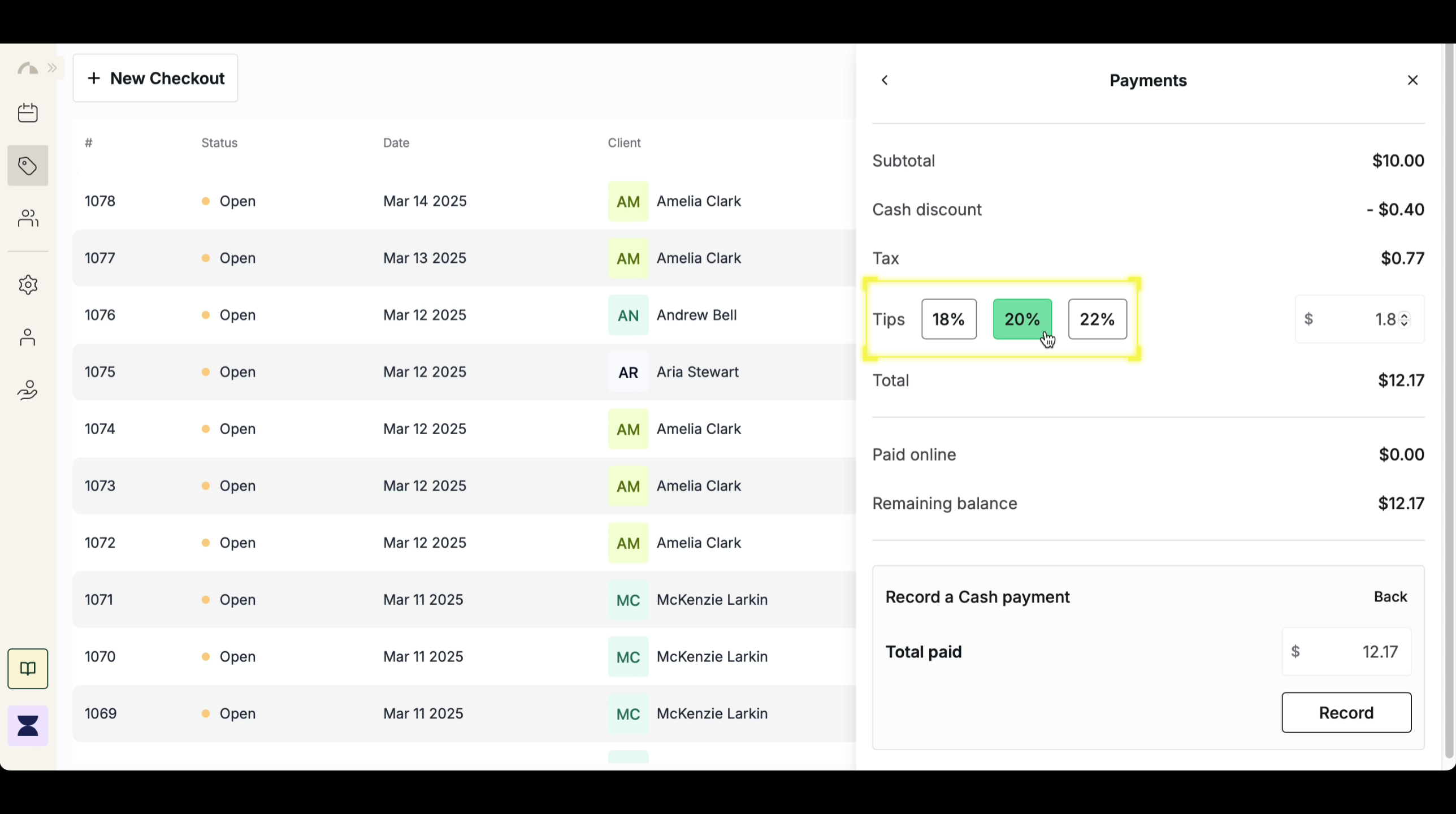Open the calendar icon in sidebar

click(x=28, y=113)
